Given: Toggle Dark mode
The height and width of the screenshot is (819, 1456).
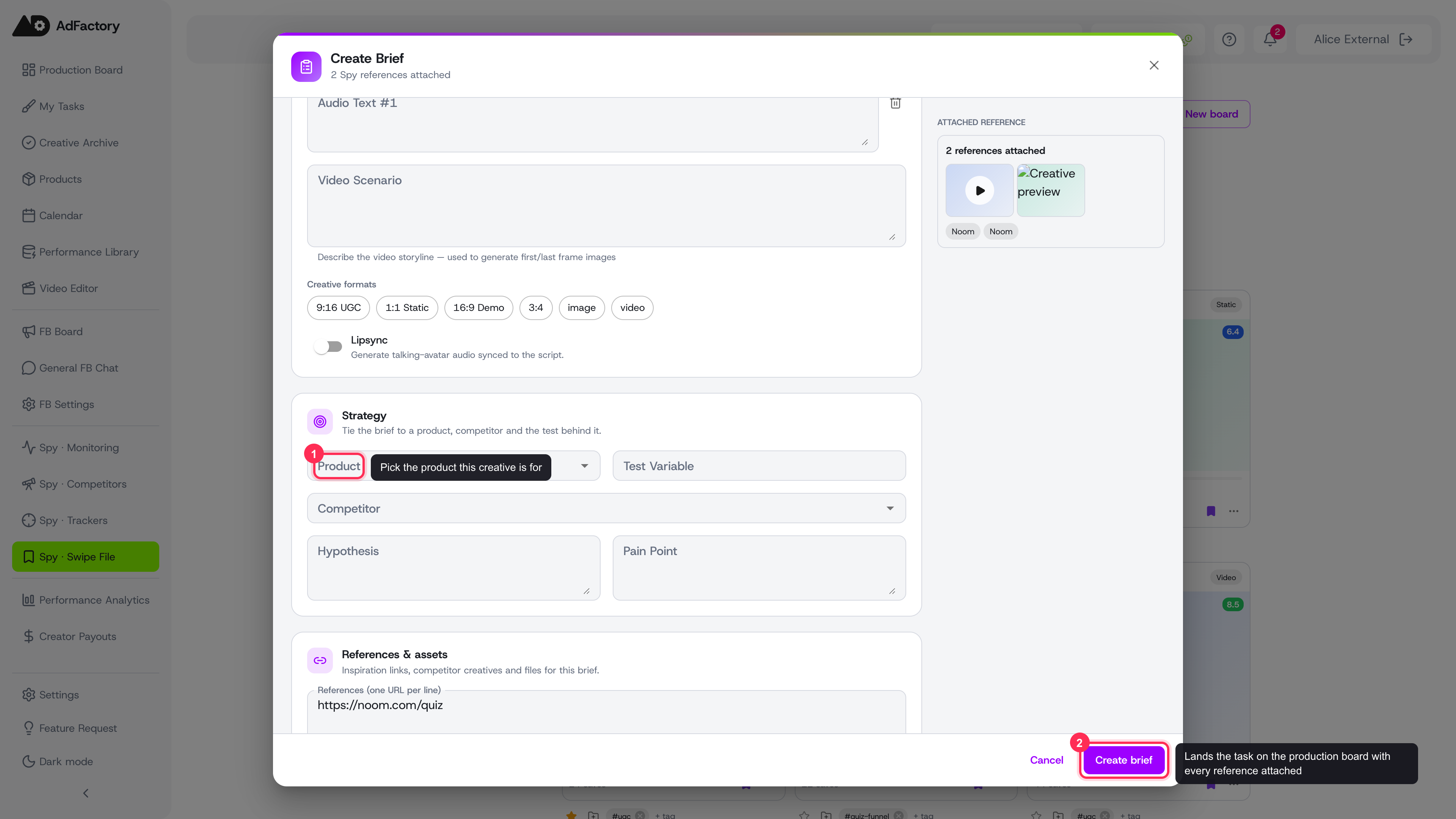Looking at the screenshot, I should (85, 761).
